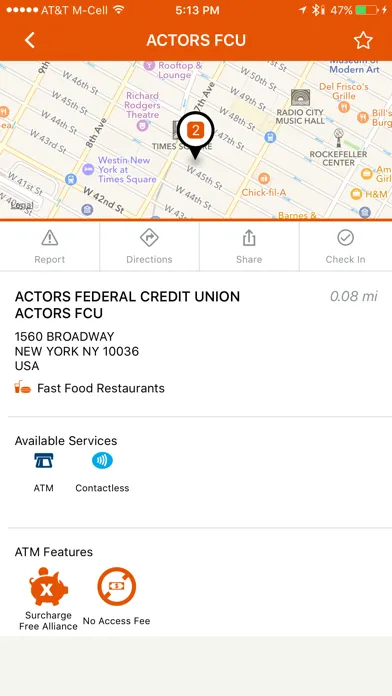Add location to favorites with star icon

[363, 40]
